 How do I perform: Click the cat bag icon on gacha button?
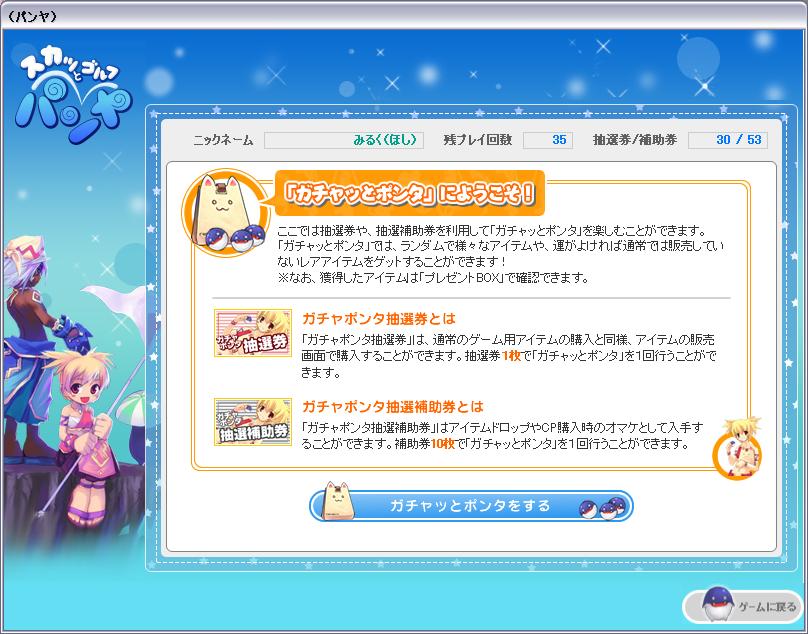pos(338,500)
